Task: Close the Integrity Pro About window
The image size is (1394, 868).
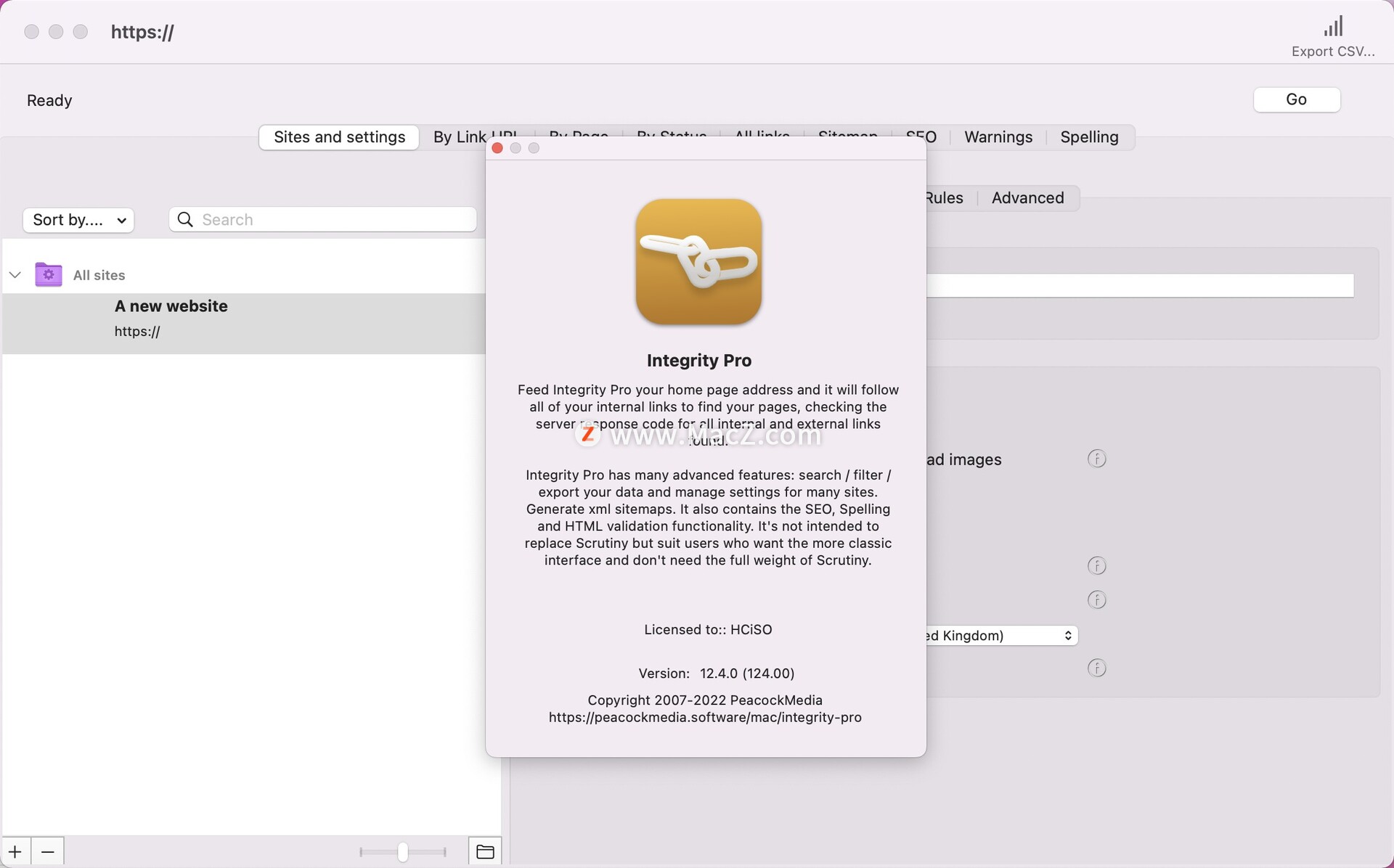Action: pos(497,147)
